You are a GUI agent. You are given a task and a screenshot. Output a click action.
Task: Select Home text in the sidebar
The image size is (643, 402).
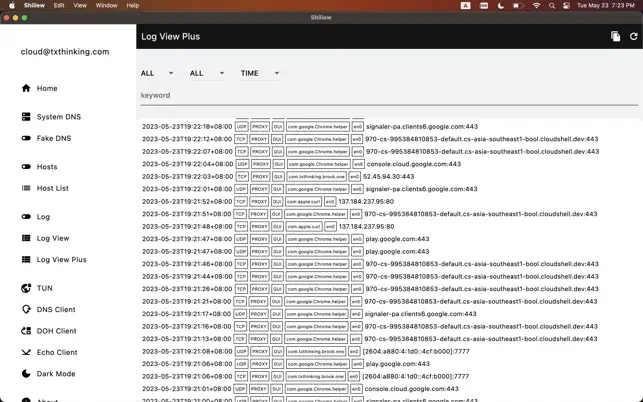47,88
